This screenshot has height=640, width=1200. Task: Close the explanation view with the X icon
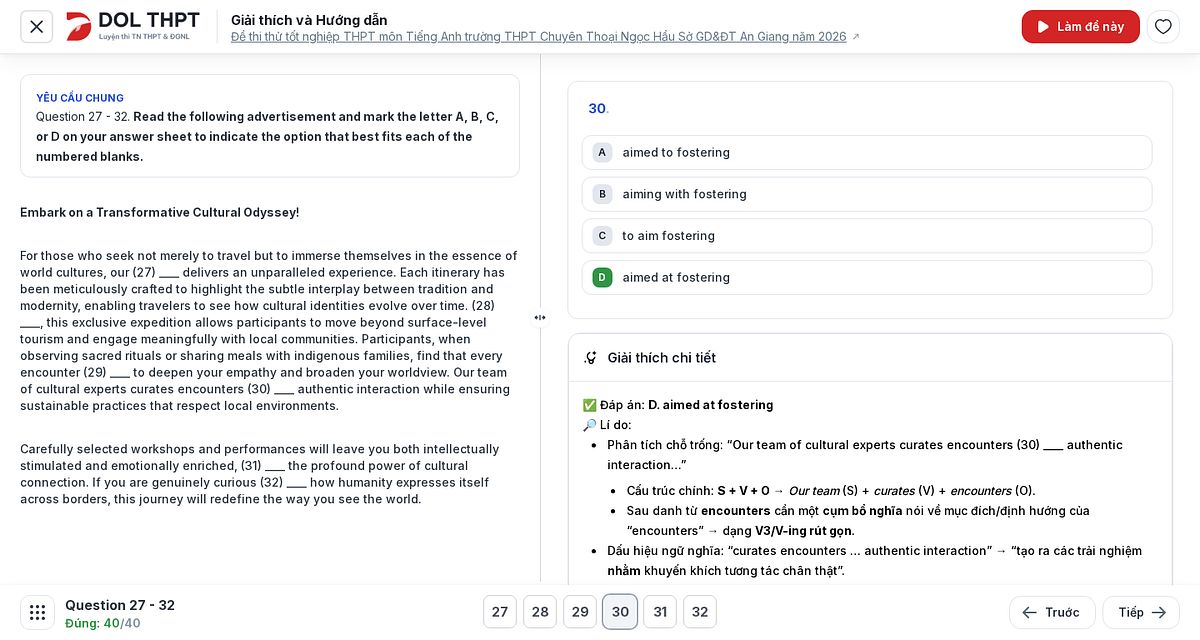[x=37, y=27]
